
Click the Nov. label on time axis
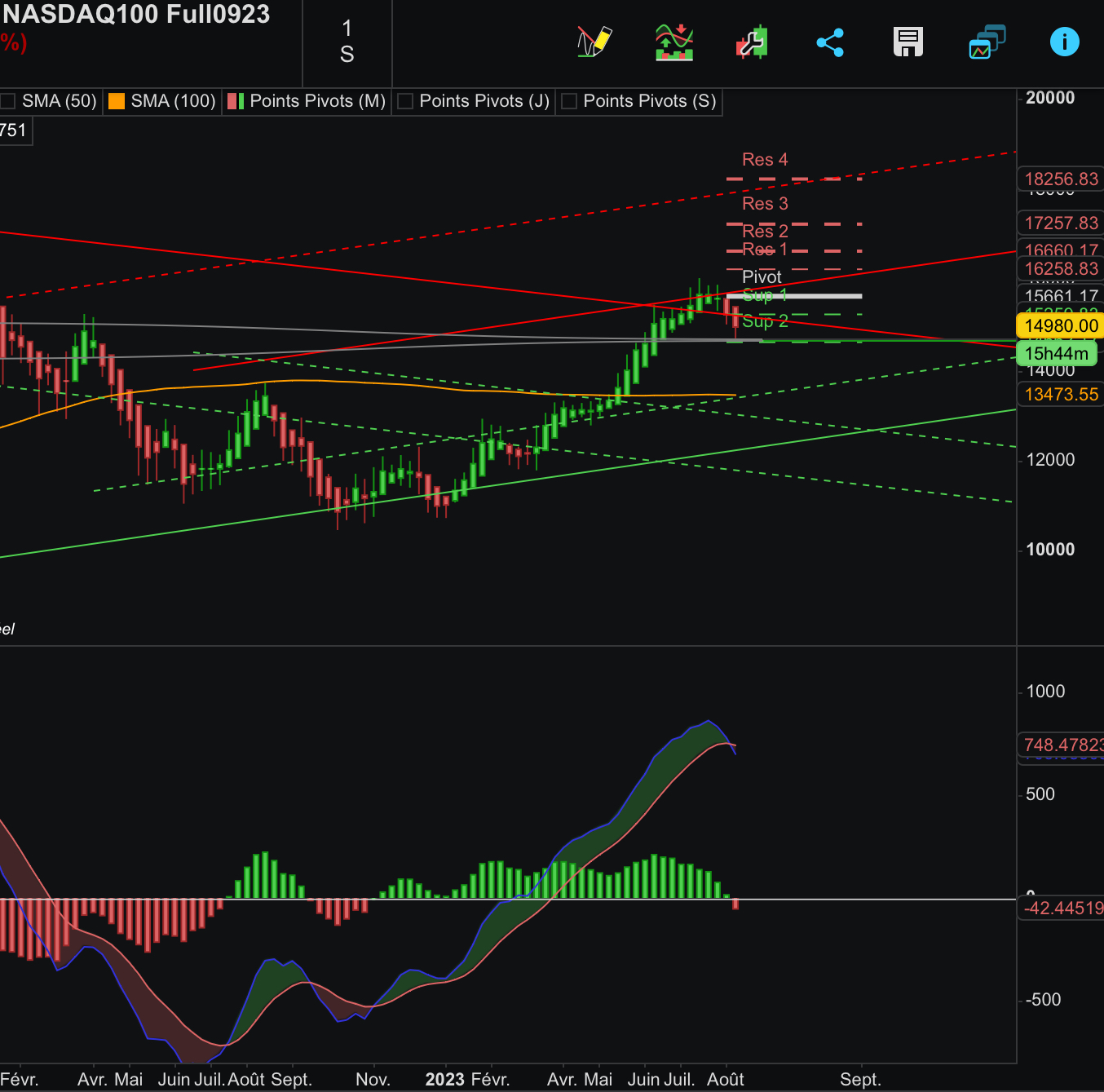tap(373, 1080)
